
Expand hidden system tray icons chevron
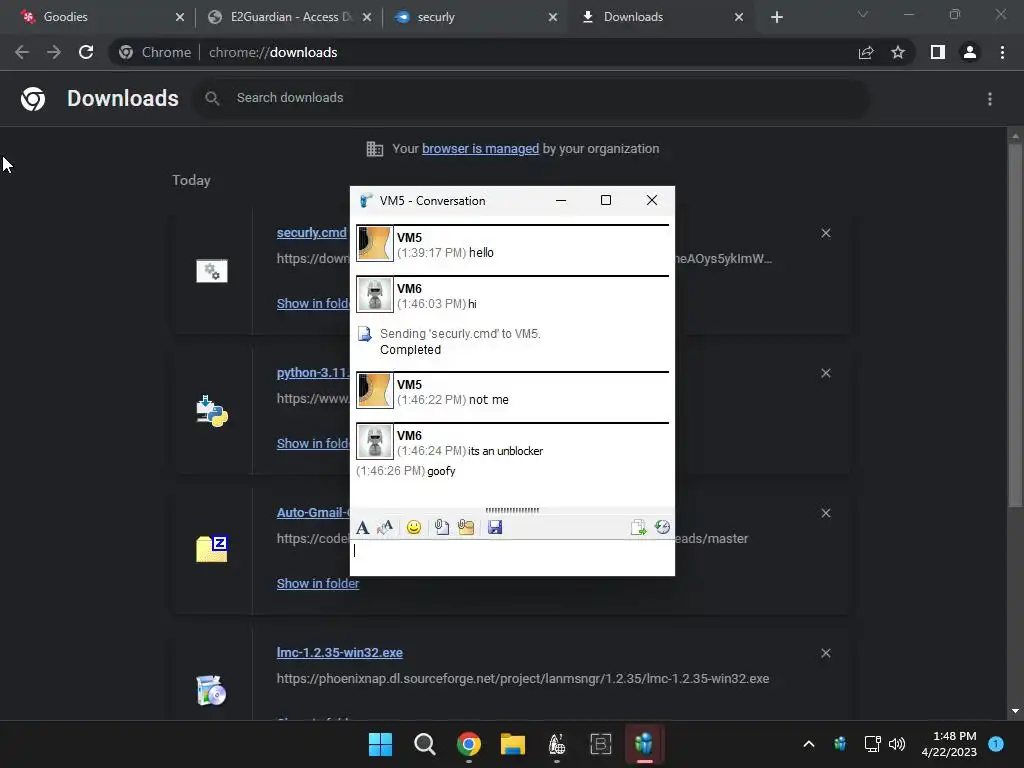click(x=808, y=744)
